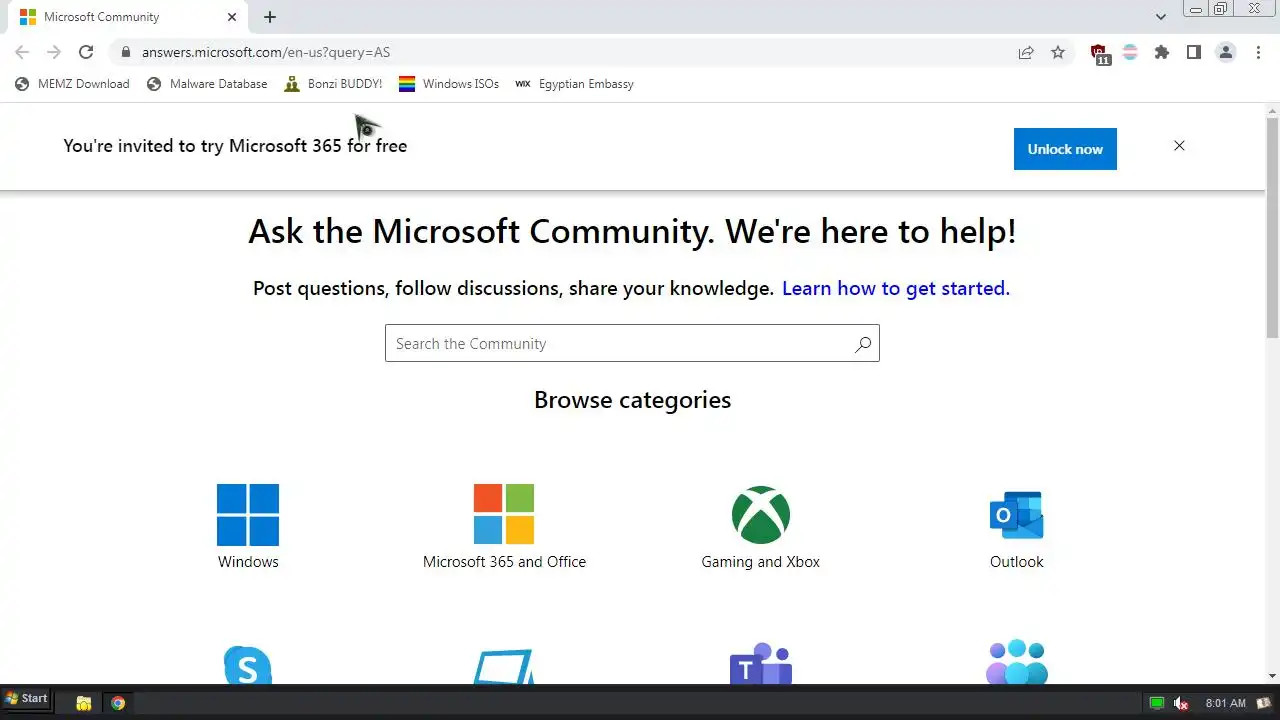
Task: Open the Extensions puzzle piece icon
Action: (x=1162, y=52)
